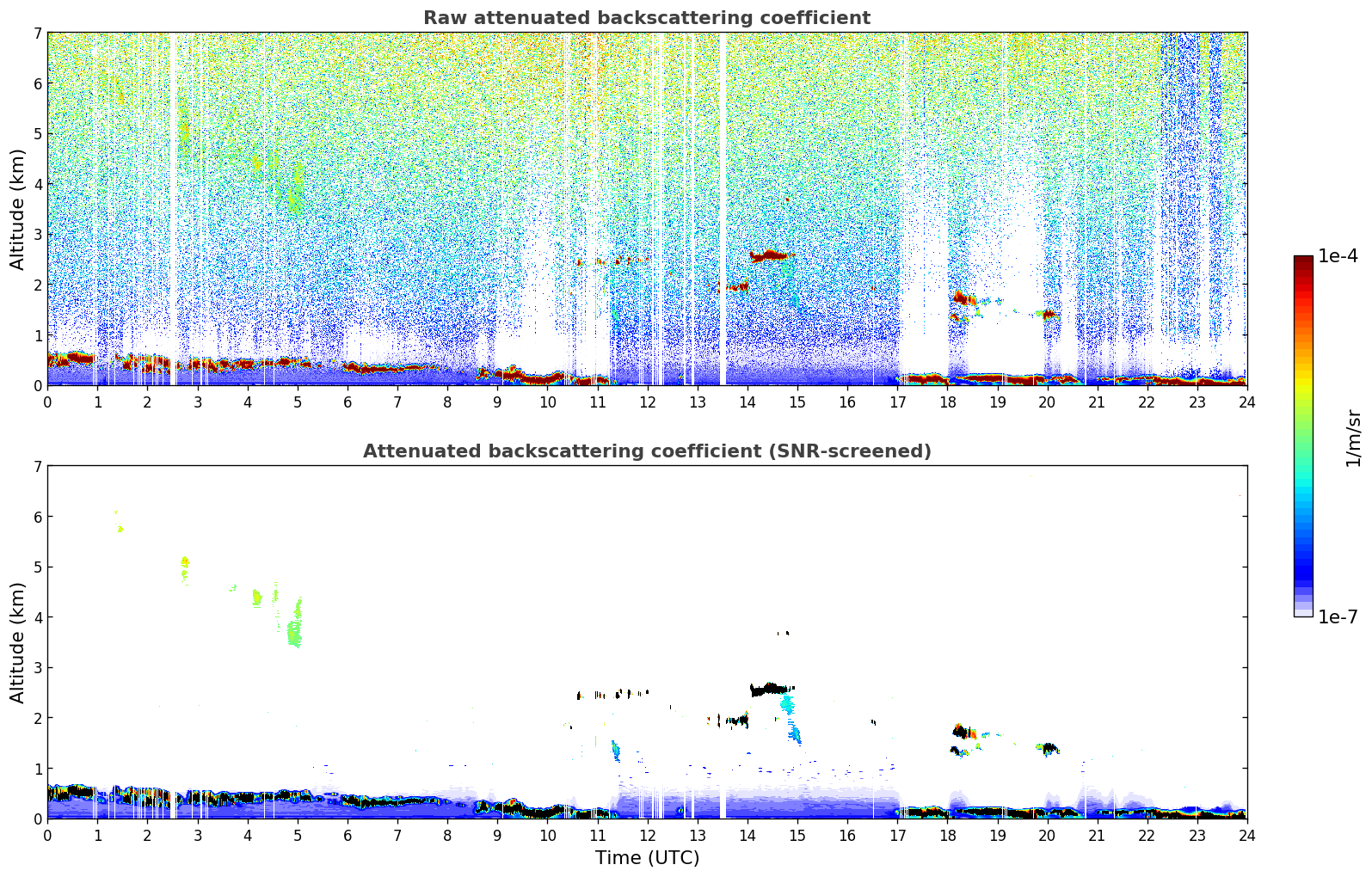Click the green-yellow feature near 5 UTC in the screened plot
The width and height of the screenshot is (1372, 877).
[295, 622]
